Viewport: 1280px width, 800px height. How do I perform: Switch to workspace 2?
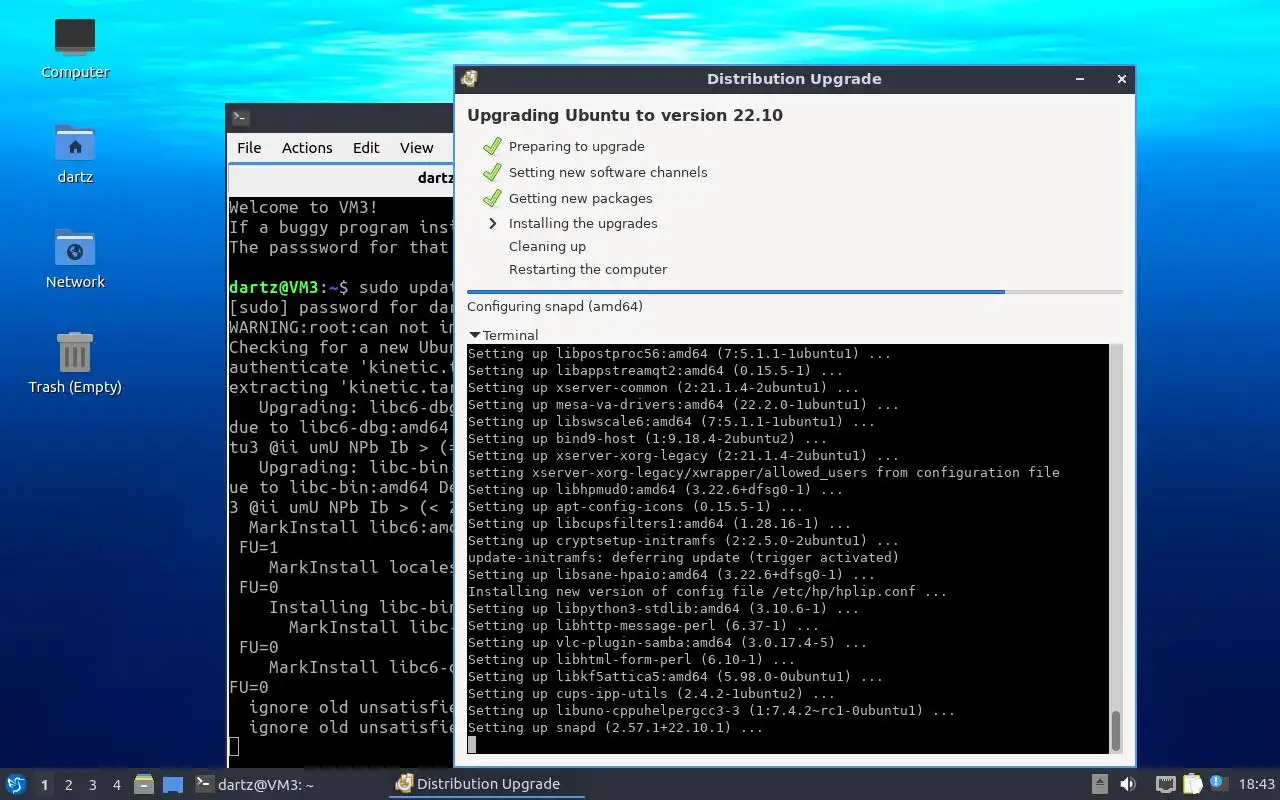coord(69,785)
